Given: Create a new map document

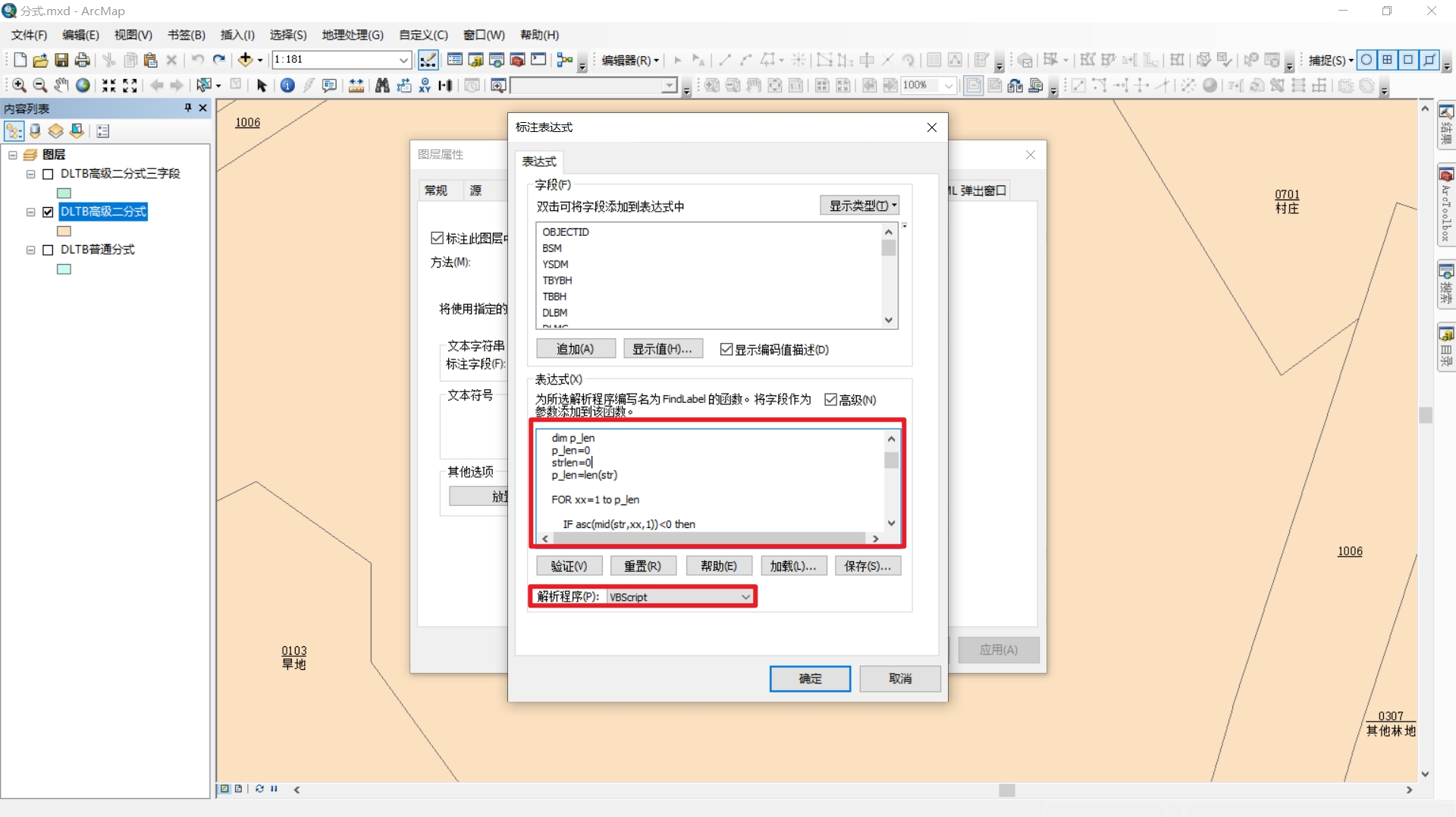Looking at the screenshot, I should tap(20, 60).
